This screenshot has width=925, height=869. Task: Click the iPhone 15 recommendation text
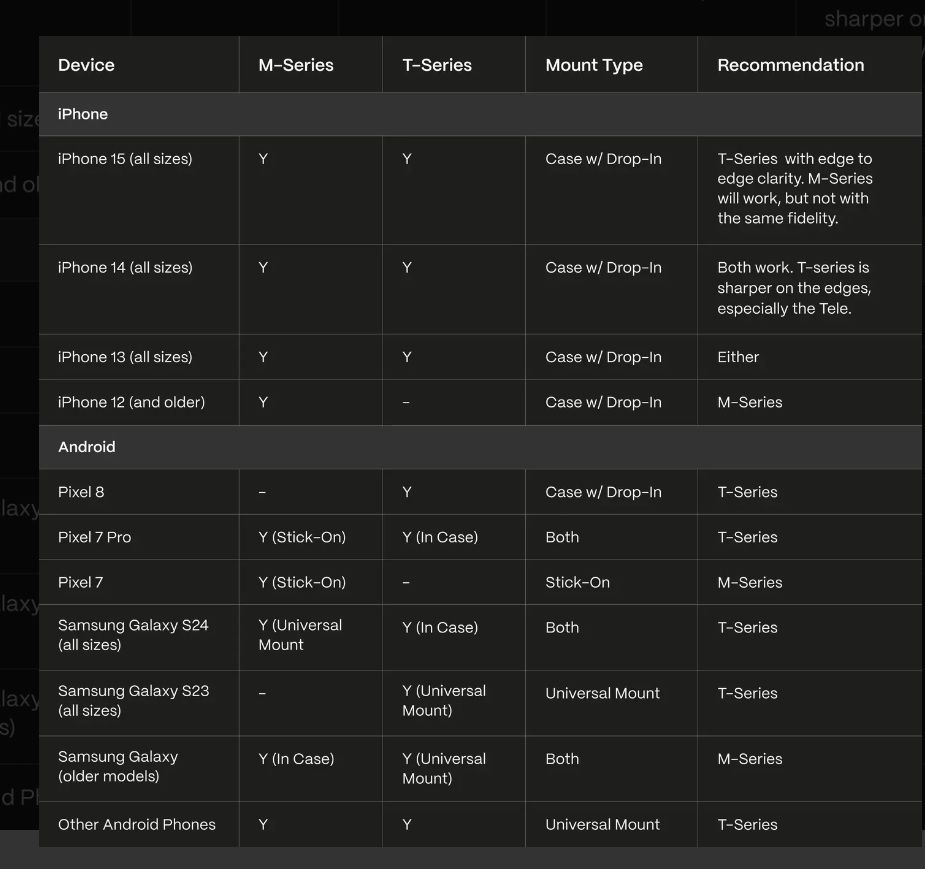click(795, 188)
